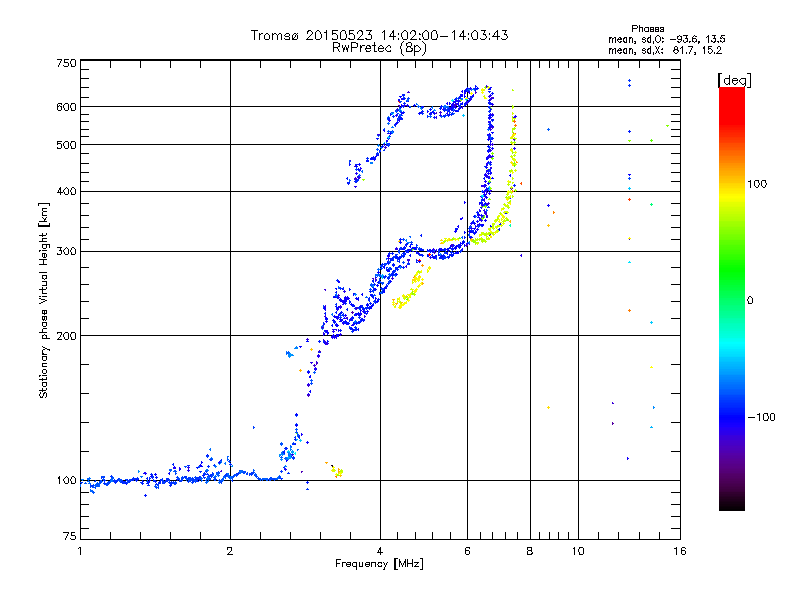Click the x-axis tick label '10'
The height and width of the screenshot is (600, 800).
[578, 551]
